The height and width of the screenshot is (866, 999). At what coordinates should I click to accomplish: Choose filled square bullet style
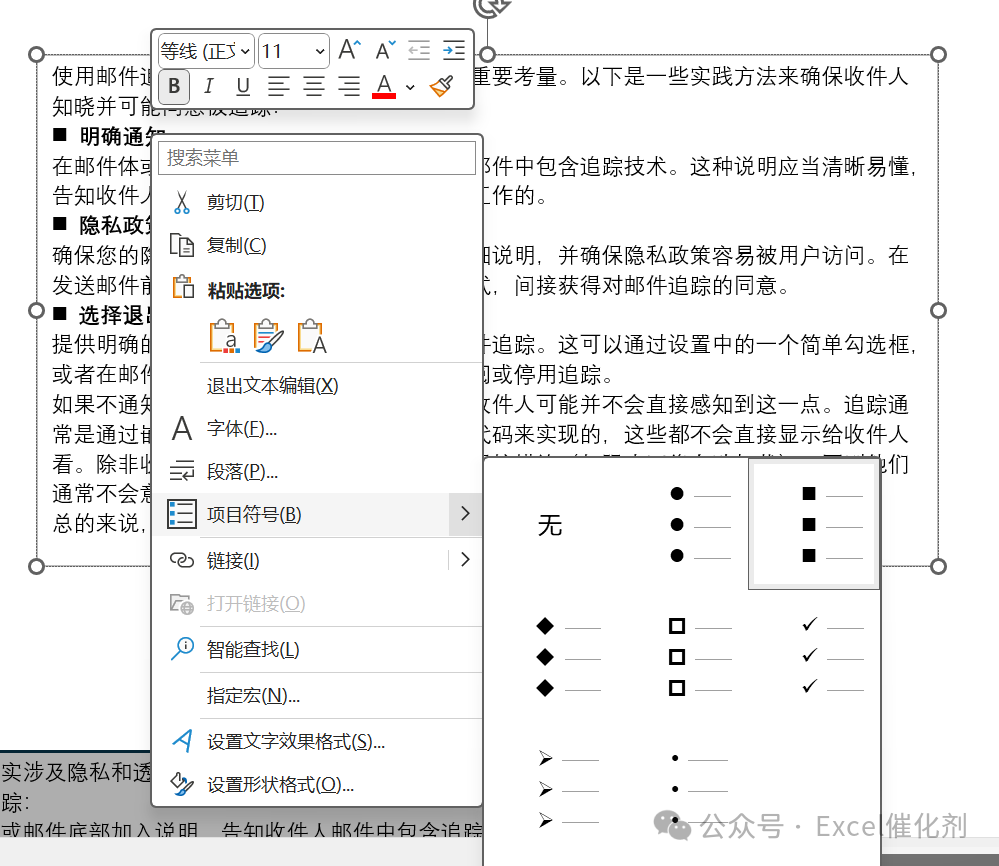click(814, 525)
